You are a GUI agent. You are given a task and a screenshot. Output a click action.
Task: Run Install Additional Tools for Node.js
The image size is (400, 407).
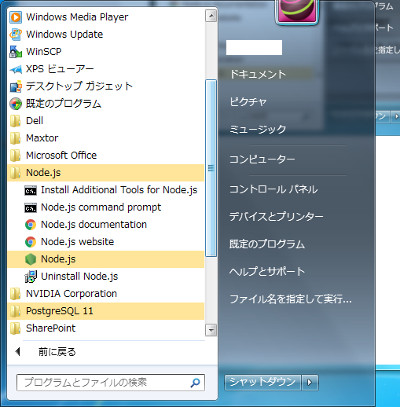119,190
